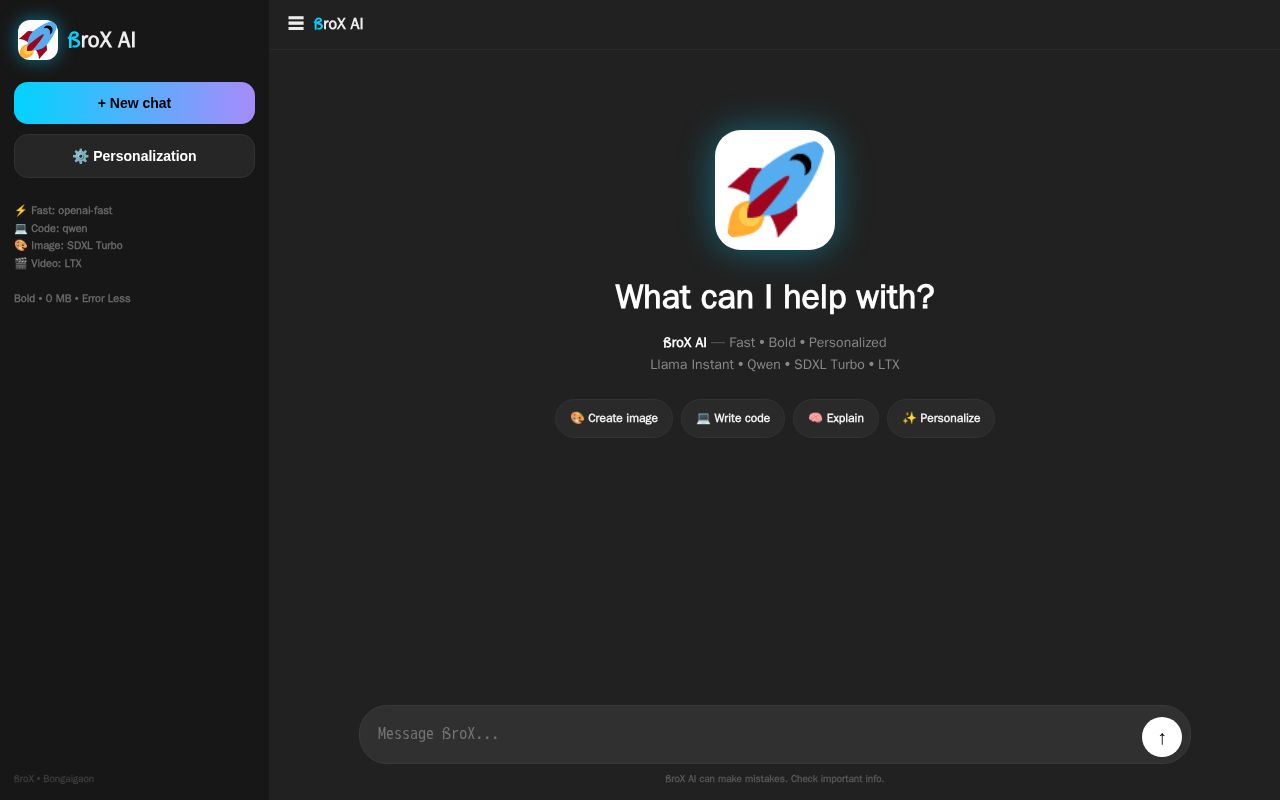This screenshot has height=800, width=1280.
Task: Click the 'BroX • Bongaigaon' footer text
Action: pyautogui.click(x=54, y=778)
